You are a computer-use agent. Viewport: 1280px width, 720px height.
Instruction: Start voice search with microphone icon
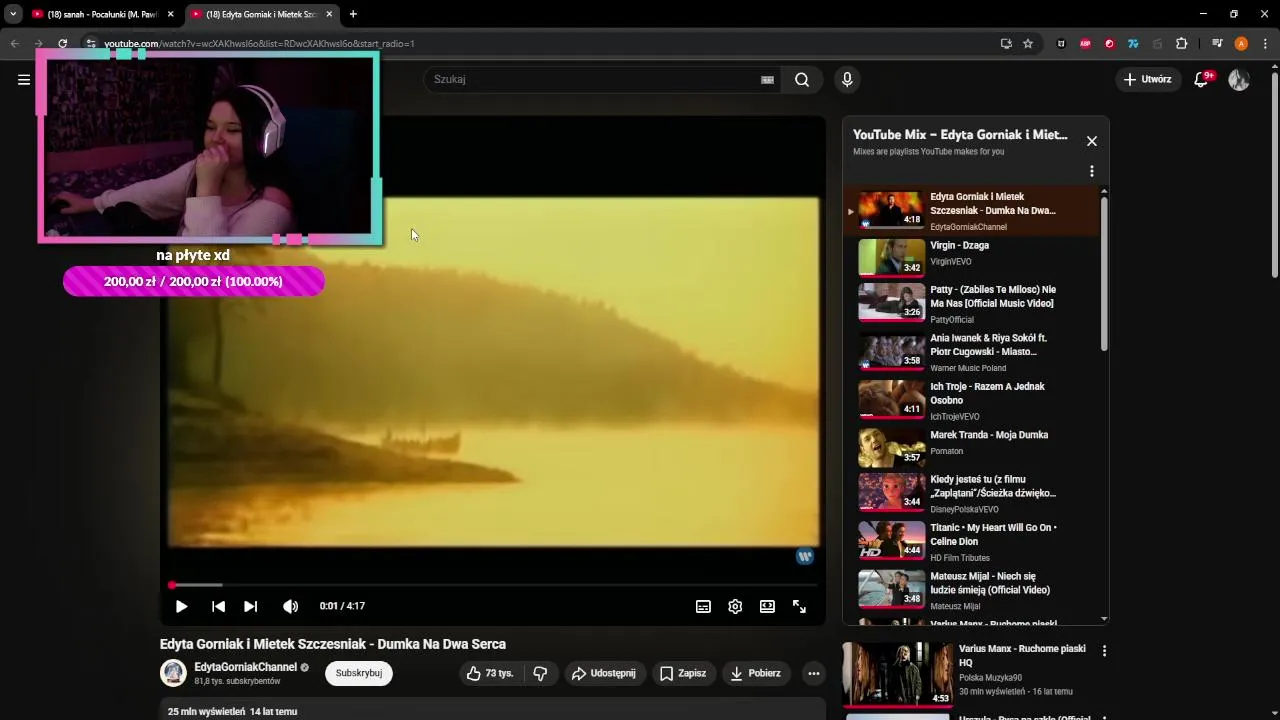pyautogui.click(x=847, y=80)
